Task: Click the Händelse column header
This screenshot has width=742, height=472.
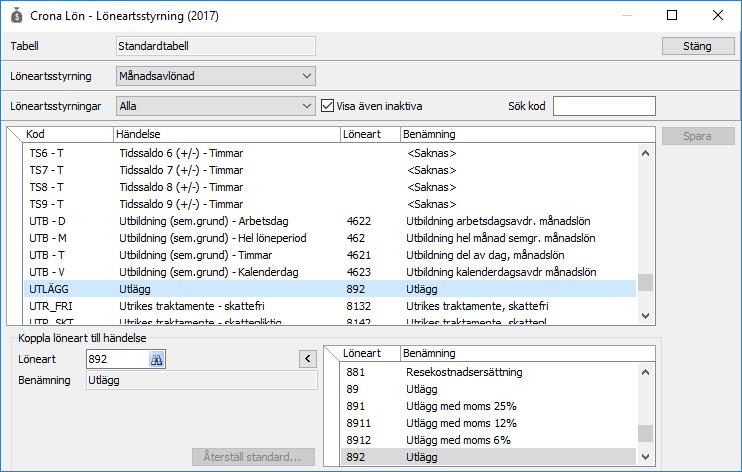Action: [227, 134]
